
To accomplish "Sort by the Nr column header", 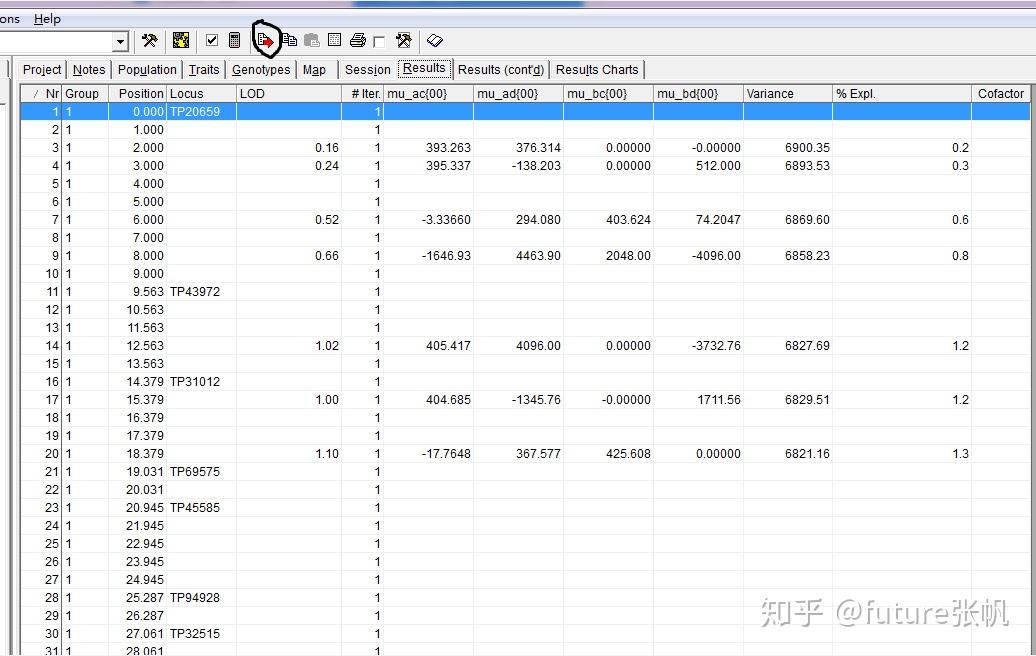I will point(41,94).
